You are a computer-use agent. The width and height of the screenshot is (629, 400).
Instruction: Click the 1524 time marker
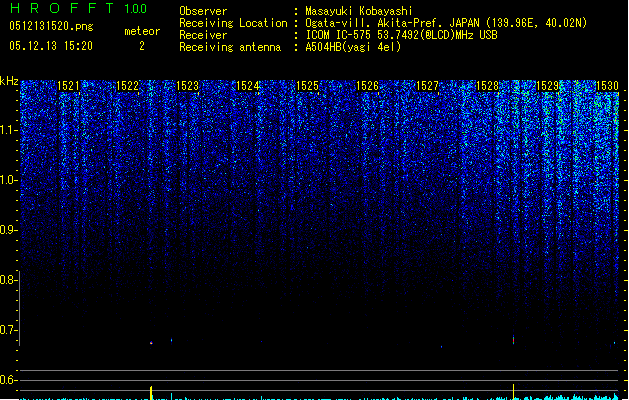[x=248, y=86]
